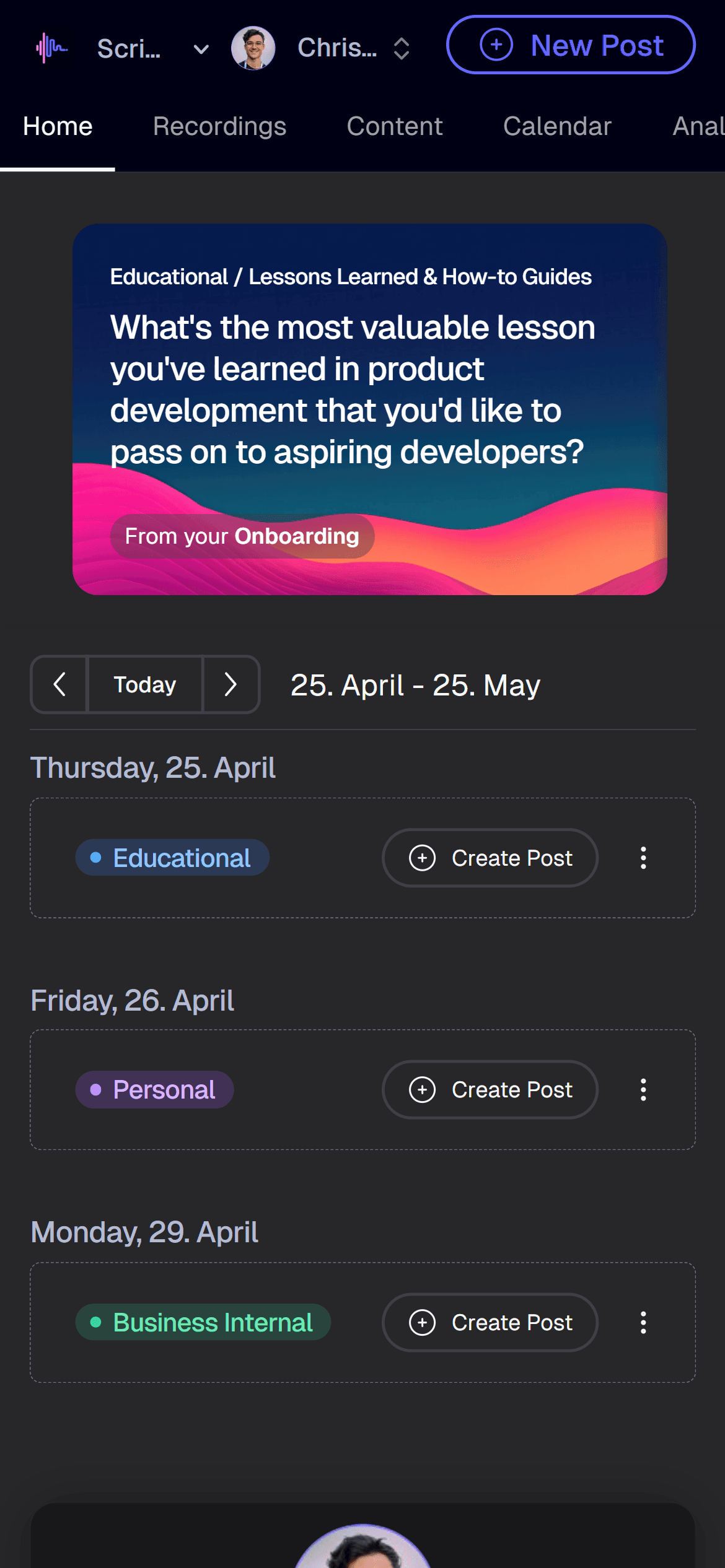This screenshot has width=725, height=1568.
Task: Click plus icon in Monday's Create Post
Action: (423, 1322)
